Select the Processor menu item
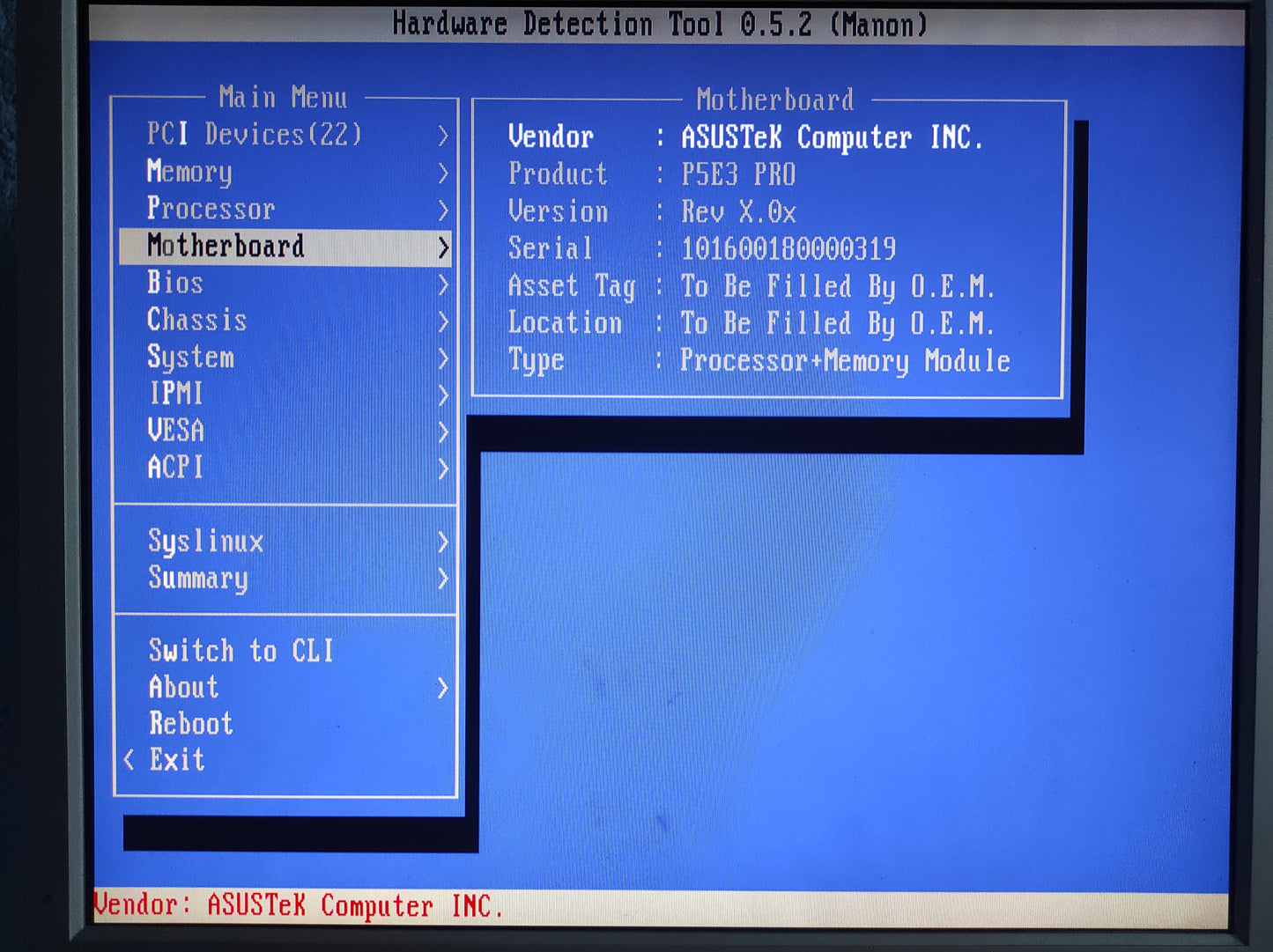1273x952 pixels. [x=211, y=209]
